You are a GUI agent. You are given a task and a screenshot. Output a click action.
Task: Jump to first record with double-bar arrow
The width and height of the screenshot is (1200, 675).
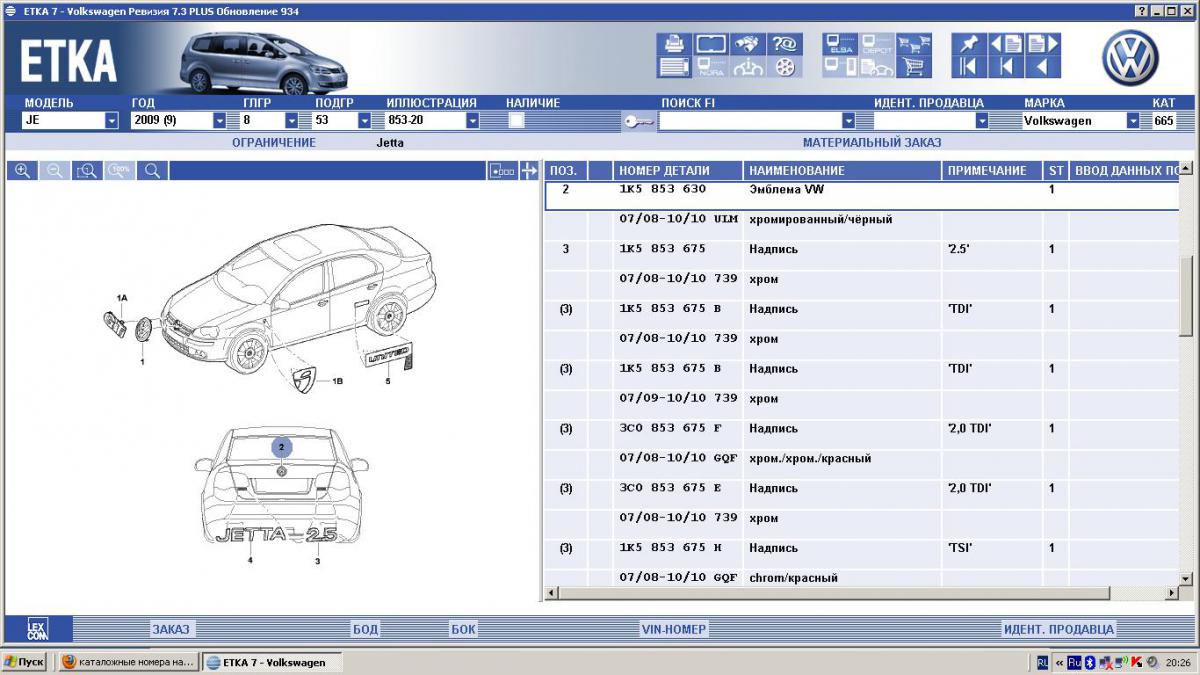click(x=968, y=67)
